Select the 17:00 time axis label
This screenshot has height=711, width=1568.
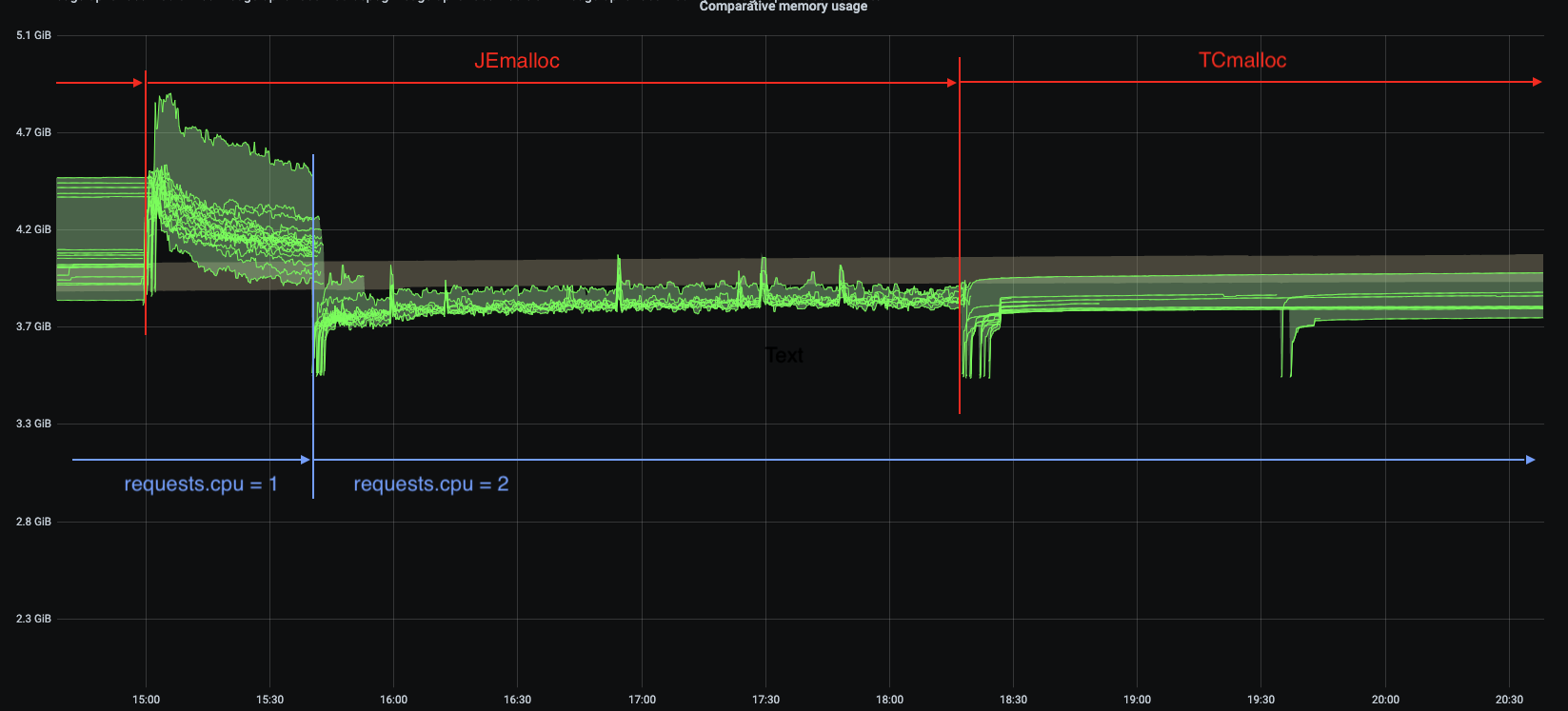tap(642, 700)
